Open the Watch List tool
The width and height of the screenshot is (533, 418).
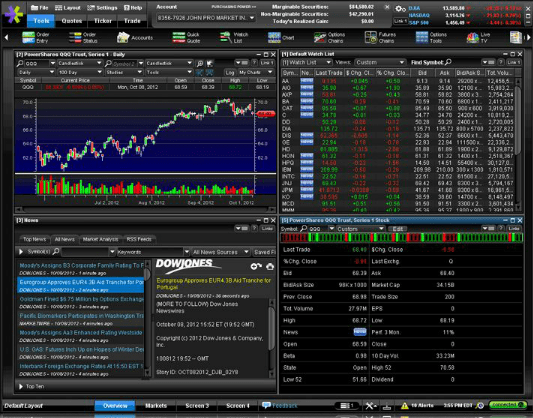(234, 37)
